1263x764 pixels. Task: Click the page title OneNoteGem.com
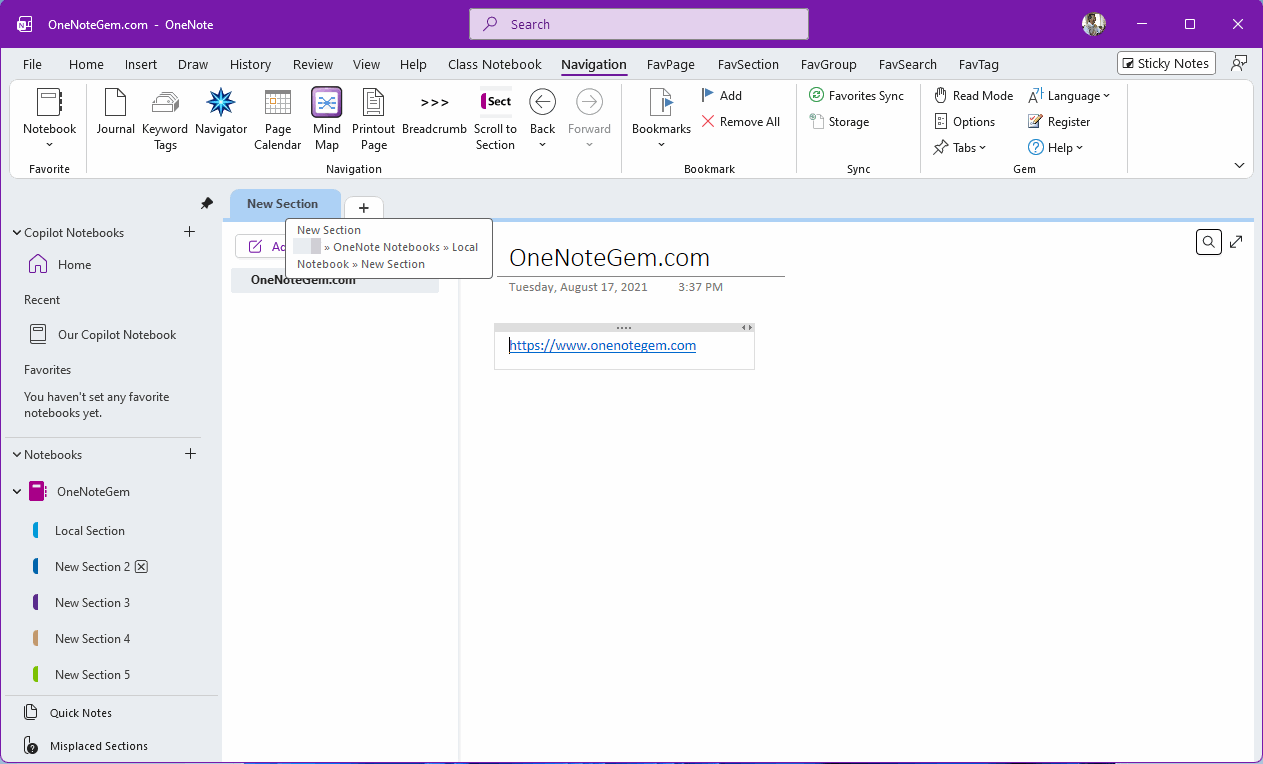[609, 257]
